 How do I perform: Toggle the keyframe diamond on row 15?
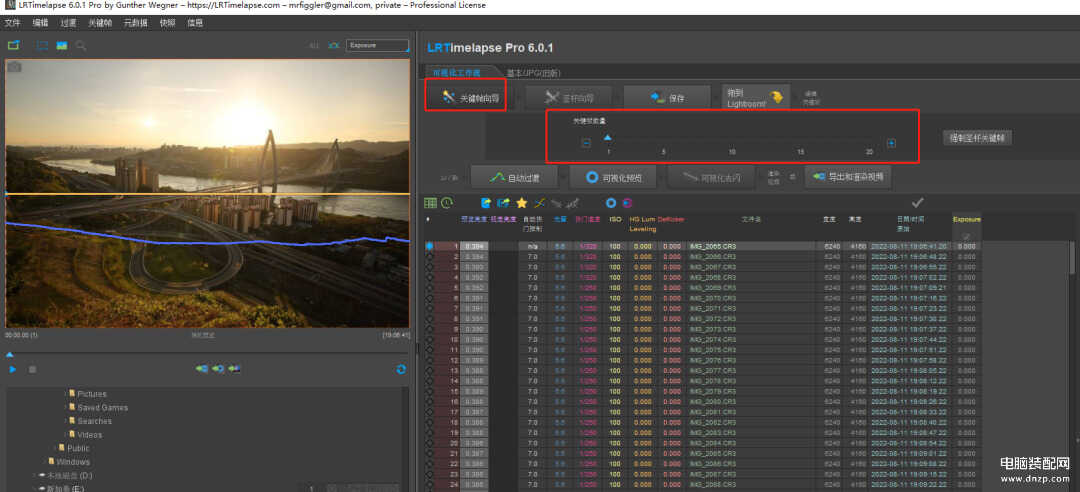tap(430, 391)
